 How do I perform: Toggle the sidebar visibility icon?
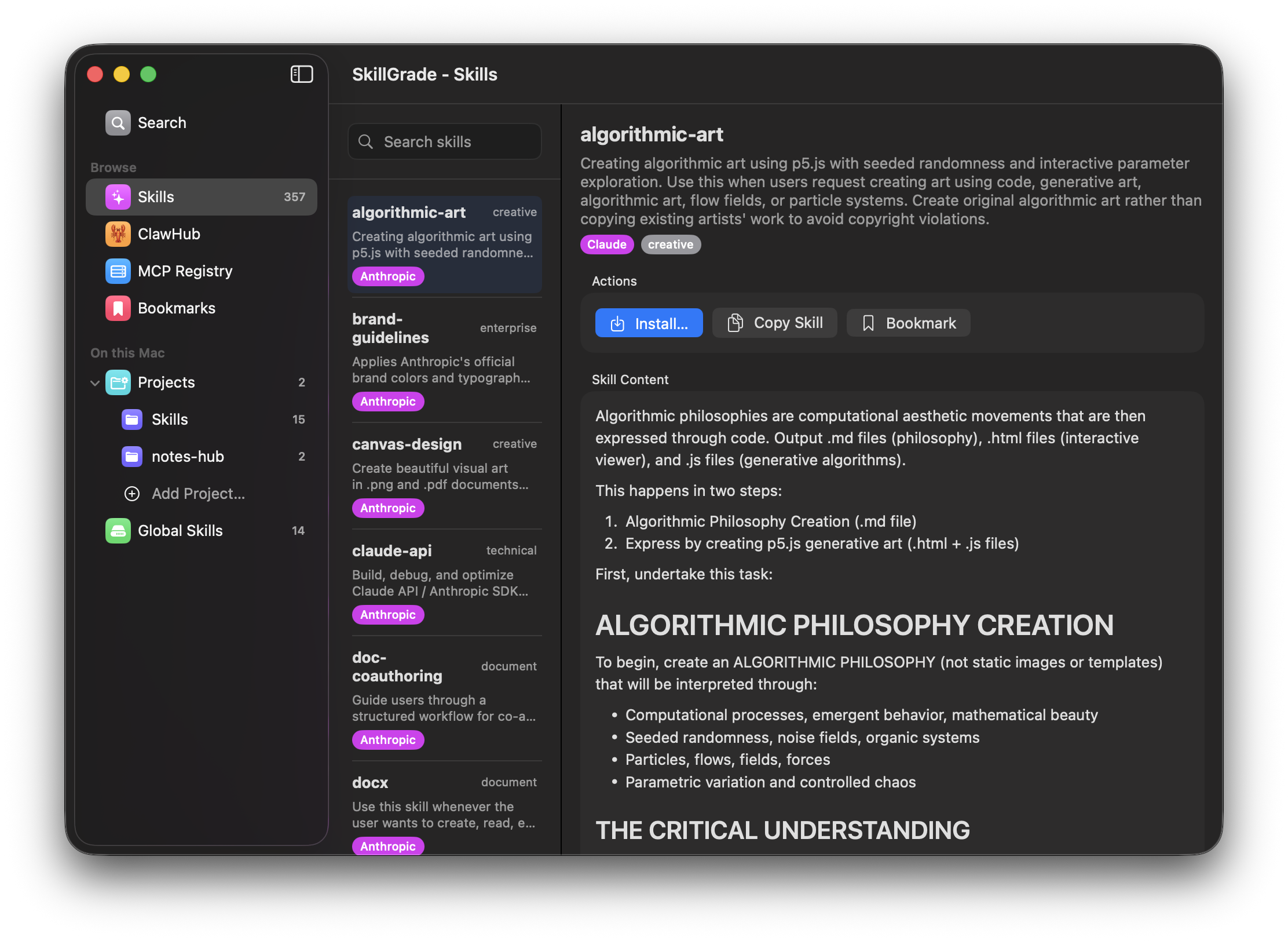click(302, 74)
